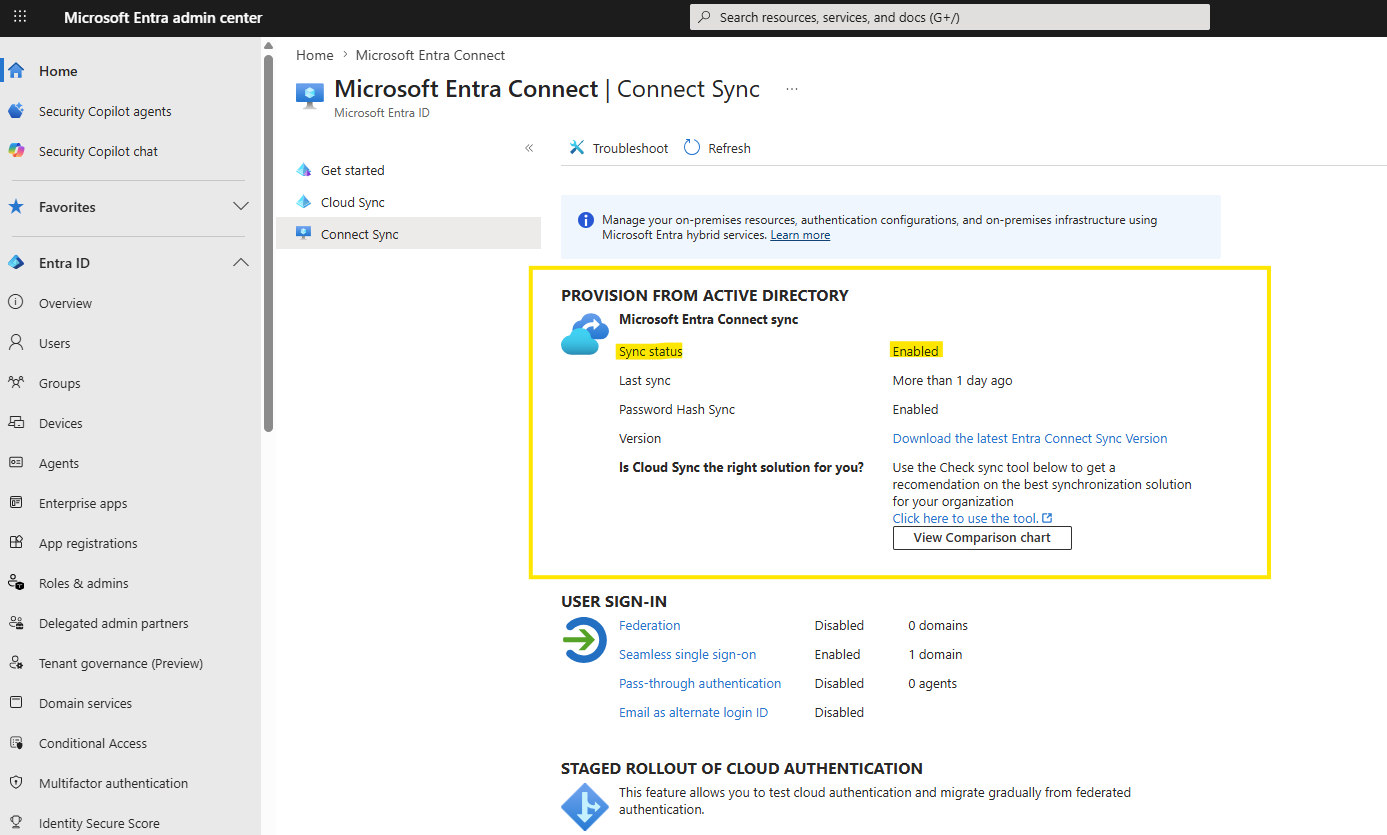This screenshot has width=1387, height=835.
Task: Click the Refresh circular arrow icon
Action: [x=692, y=148]
